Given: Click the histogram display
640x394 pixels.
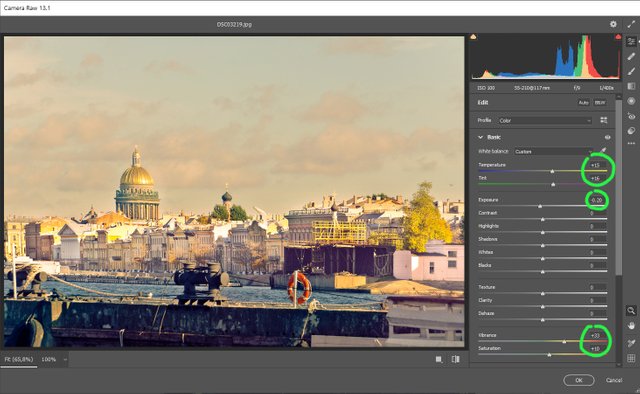Looking at the screenshot, I should pyautogui.click(x=546, y=57).
